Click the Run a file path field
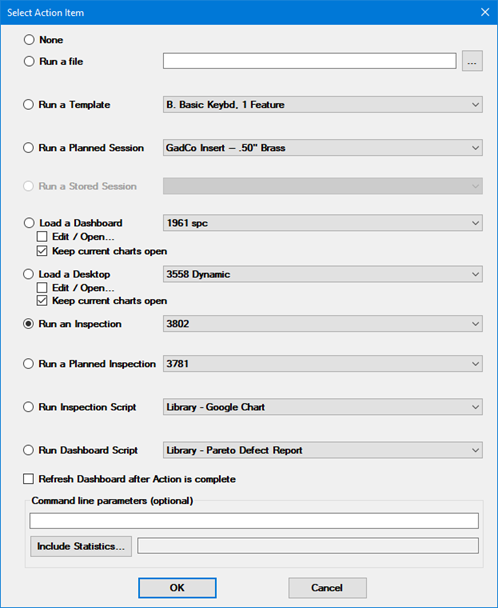 coord(310,61)
